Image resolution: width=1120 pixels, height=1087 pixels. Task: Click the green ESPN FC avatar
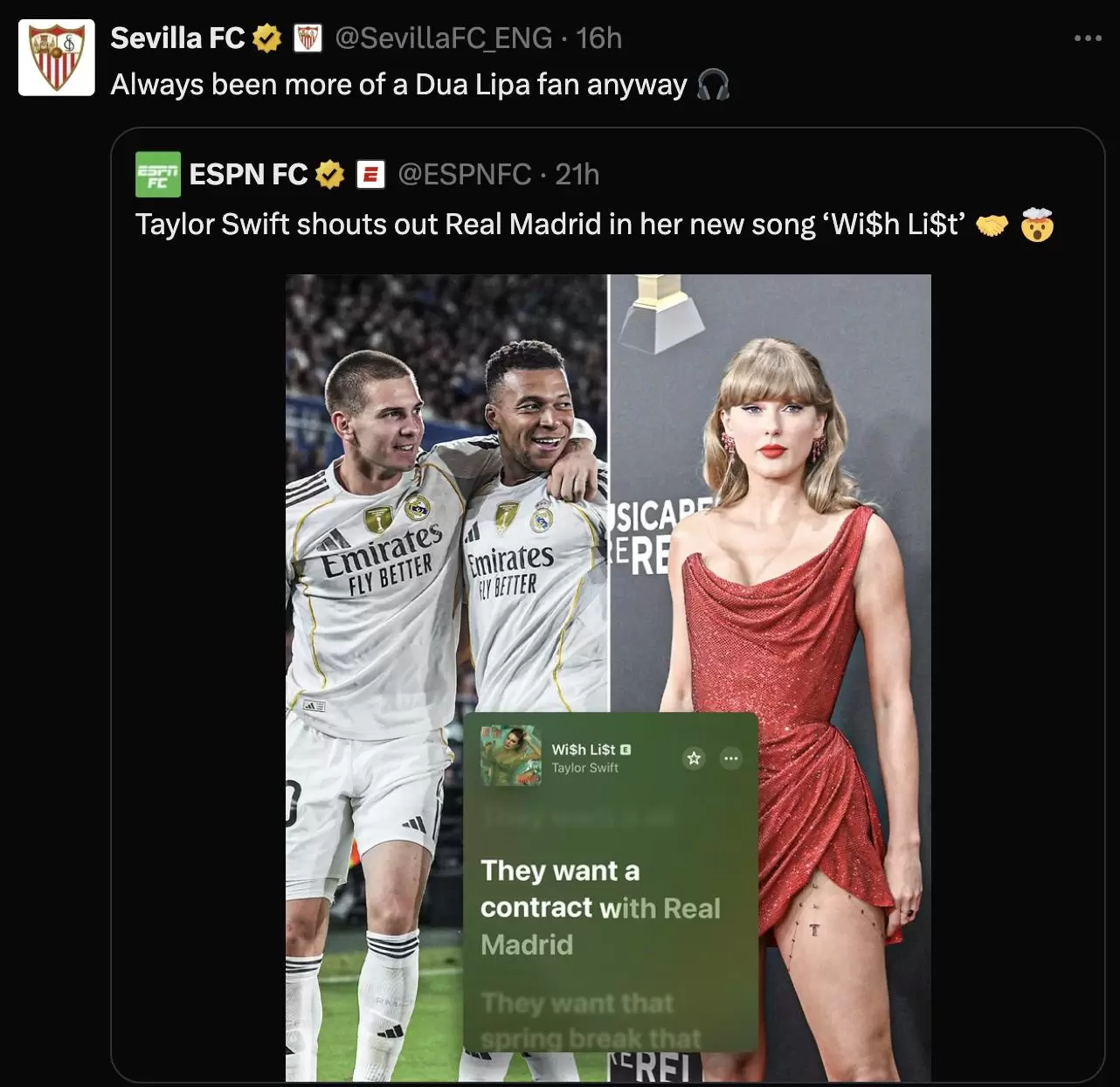pos(158,175)
